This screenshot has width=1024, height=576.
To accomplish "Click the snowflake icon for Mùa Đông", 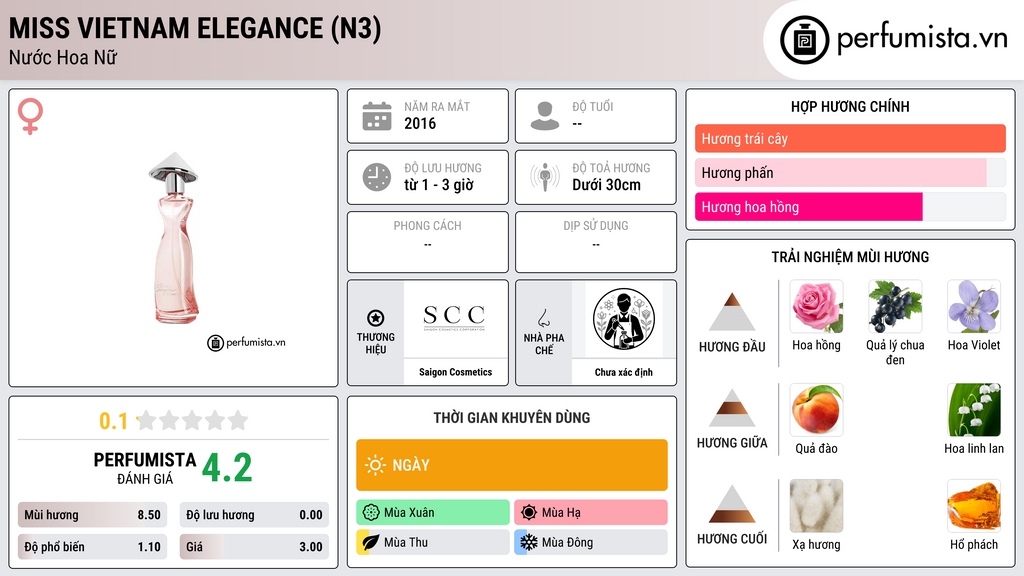I will click(529, 542).
